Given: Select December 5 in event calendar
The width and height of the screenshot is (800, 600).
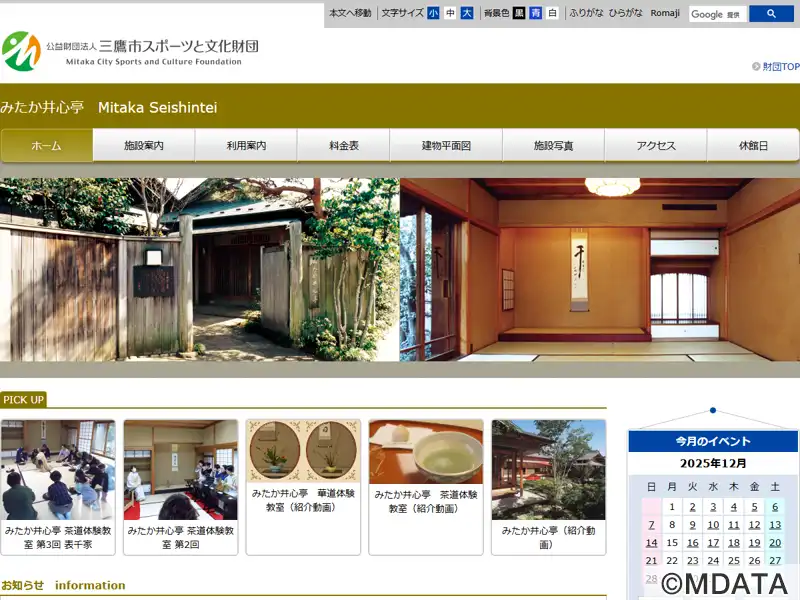Looking at the screenshot, I should pos(755,507).
